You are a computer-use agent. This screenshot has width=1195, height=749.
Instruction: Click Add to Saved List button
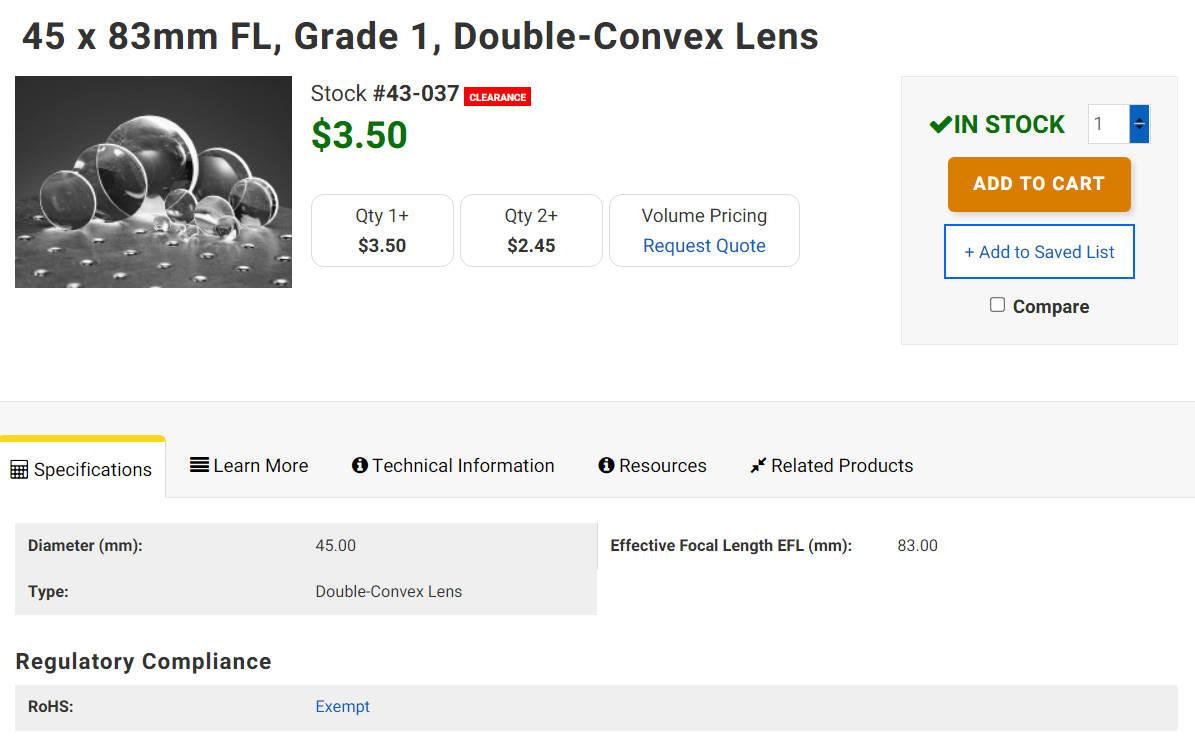tap(1039, 252)
